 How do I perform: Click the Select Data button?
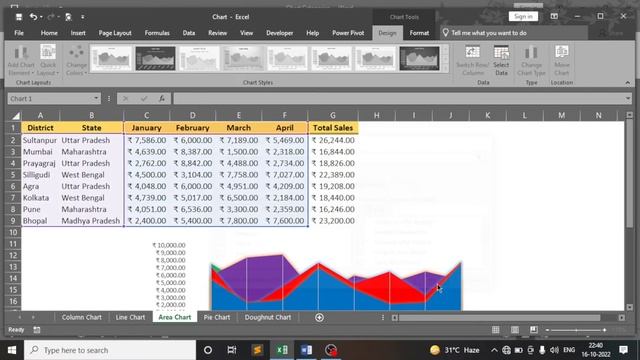tap(501, 60)
